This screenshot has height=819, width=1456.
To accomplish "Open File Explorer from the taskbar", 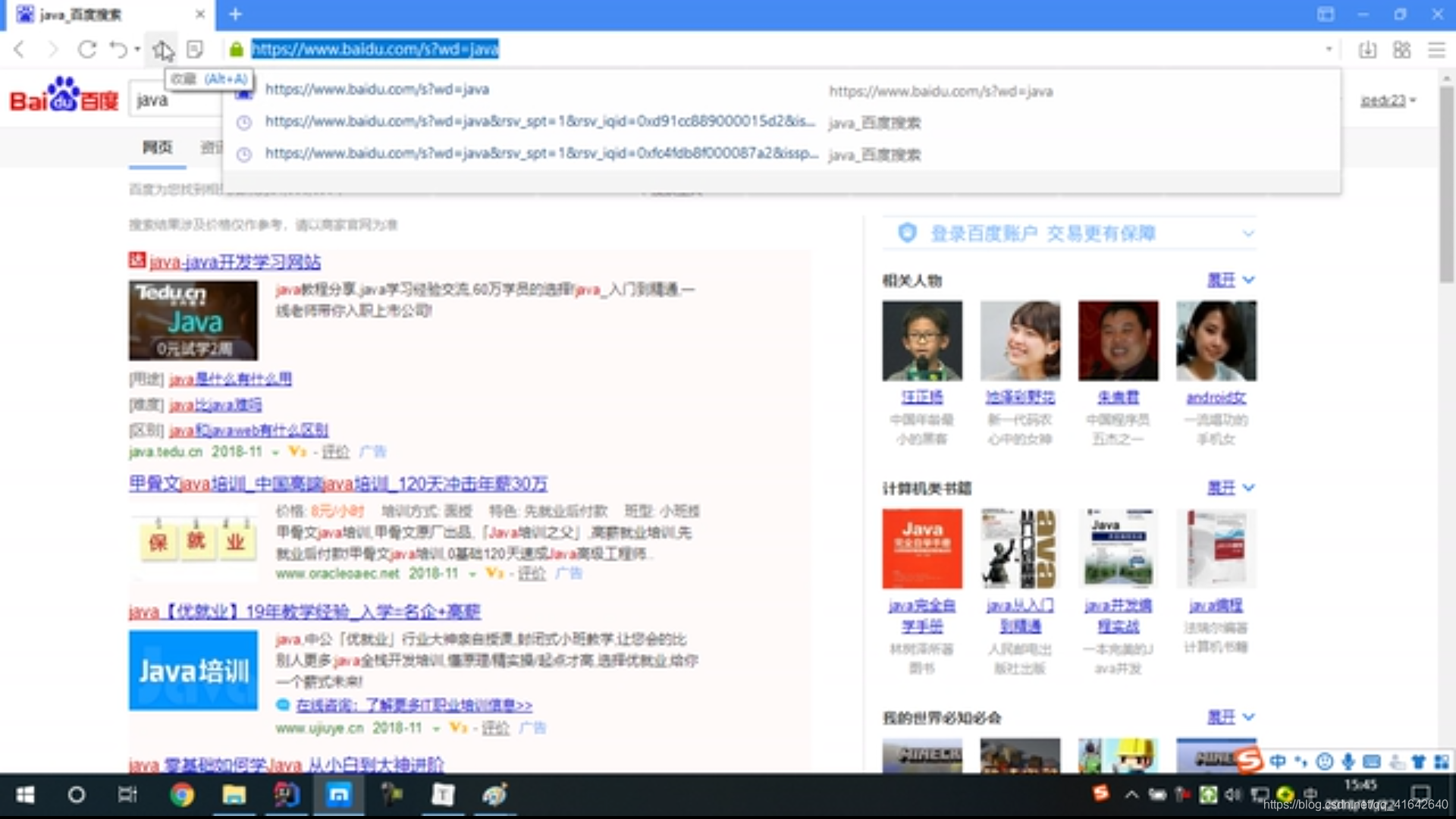I will coord(234,795).
